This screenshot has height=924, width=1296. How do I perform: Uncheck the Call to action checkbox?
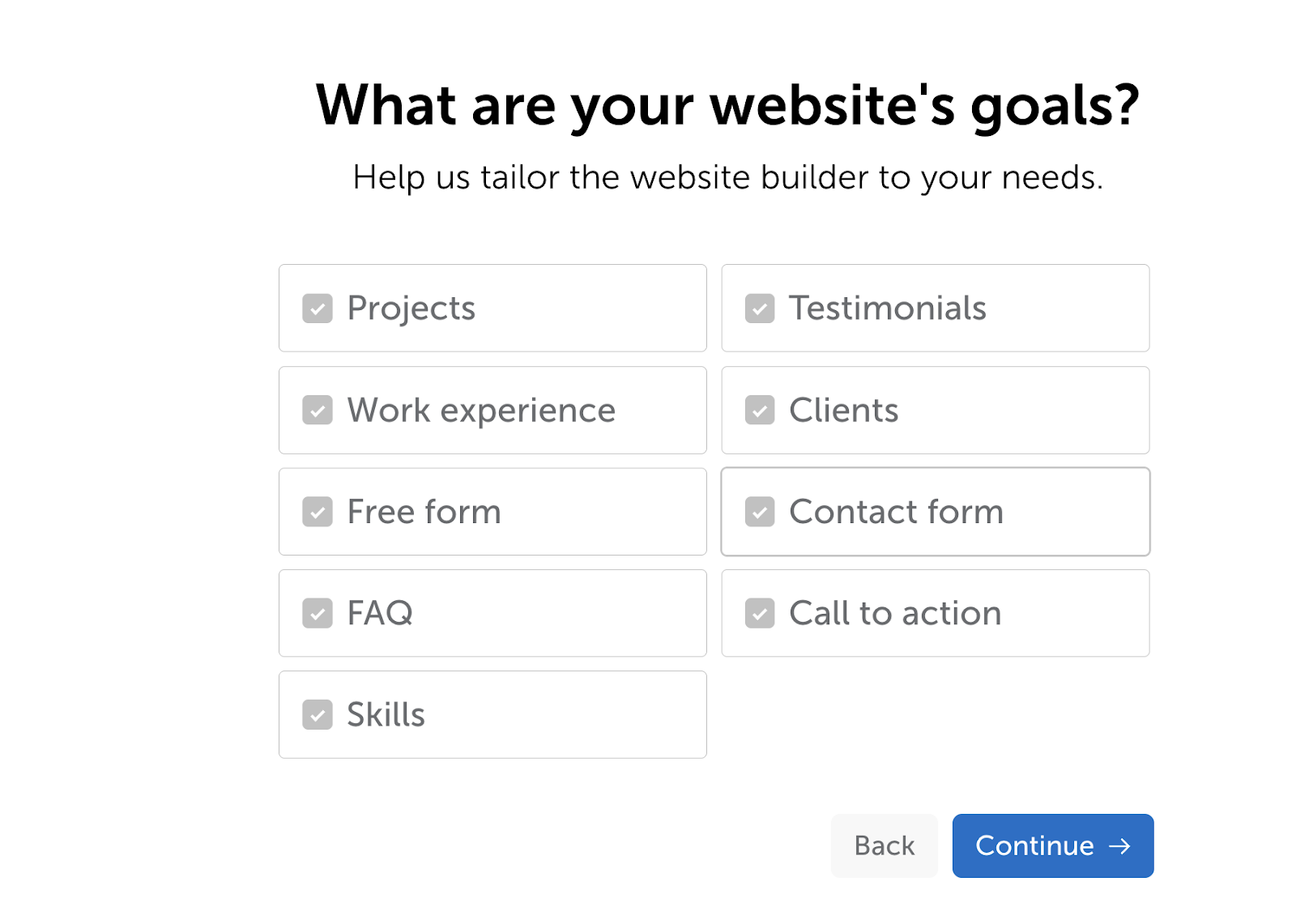click(x=760, y=613)
